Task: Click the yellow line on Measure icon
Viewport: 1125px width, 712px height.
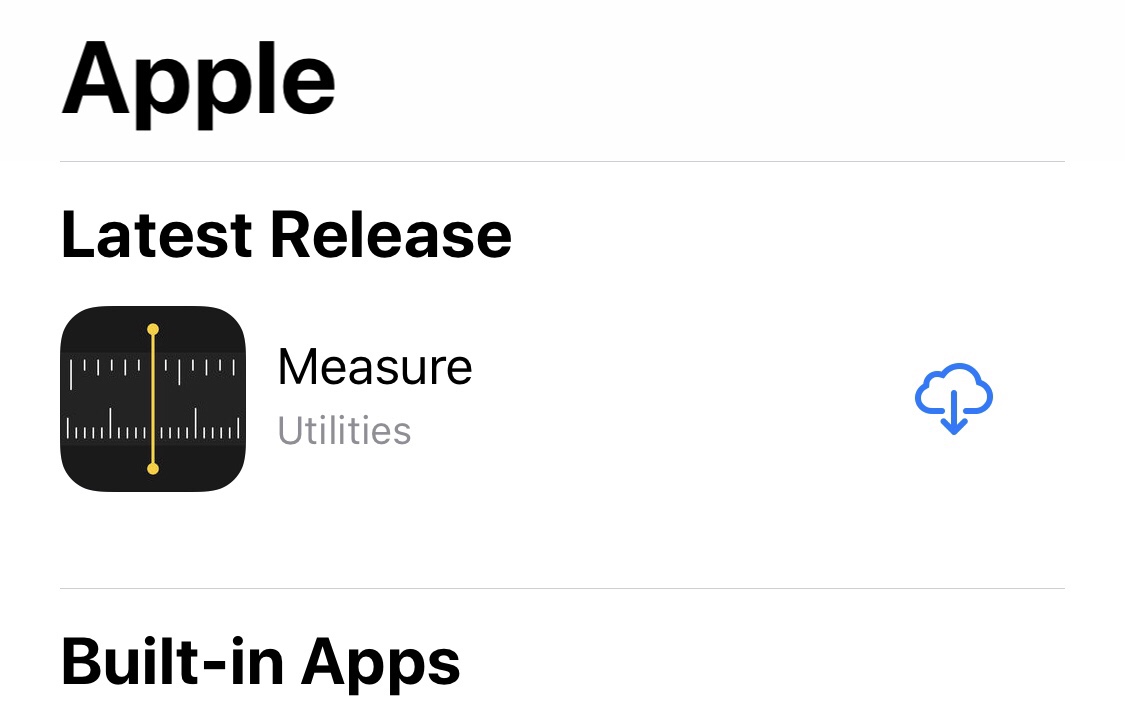Action: (153, 398)
